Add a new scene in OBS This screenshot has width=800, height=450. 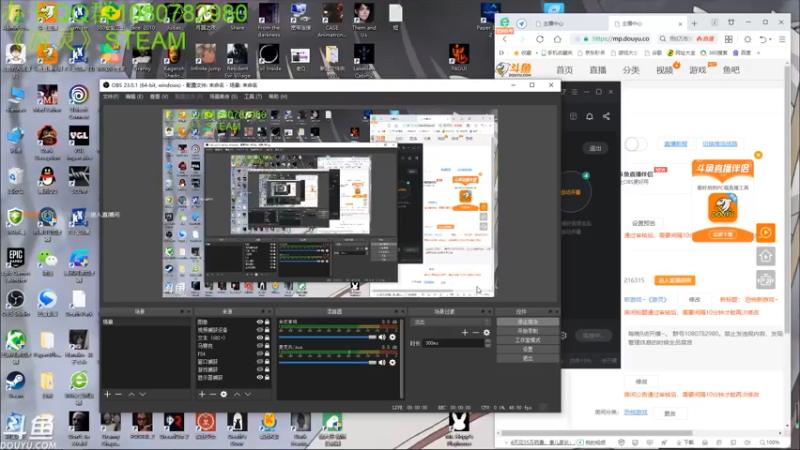pos(107,394)
